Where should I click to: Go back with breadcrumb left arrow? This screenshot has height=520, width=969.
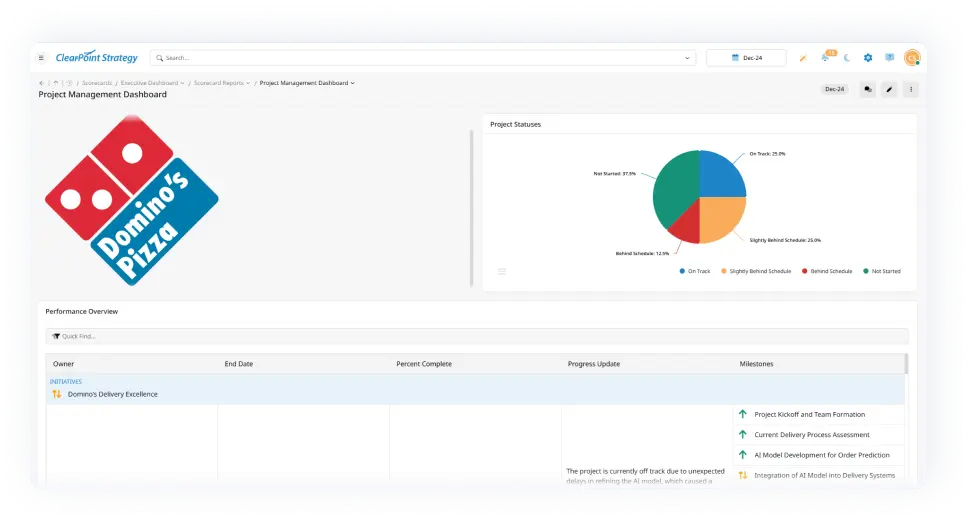coord(41,83)
